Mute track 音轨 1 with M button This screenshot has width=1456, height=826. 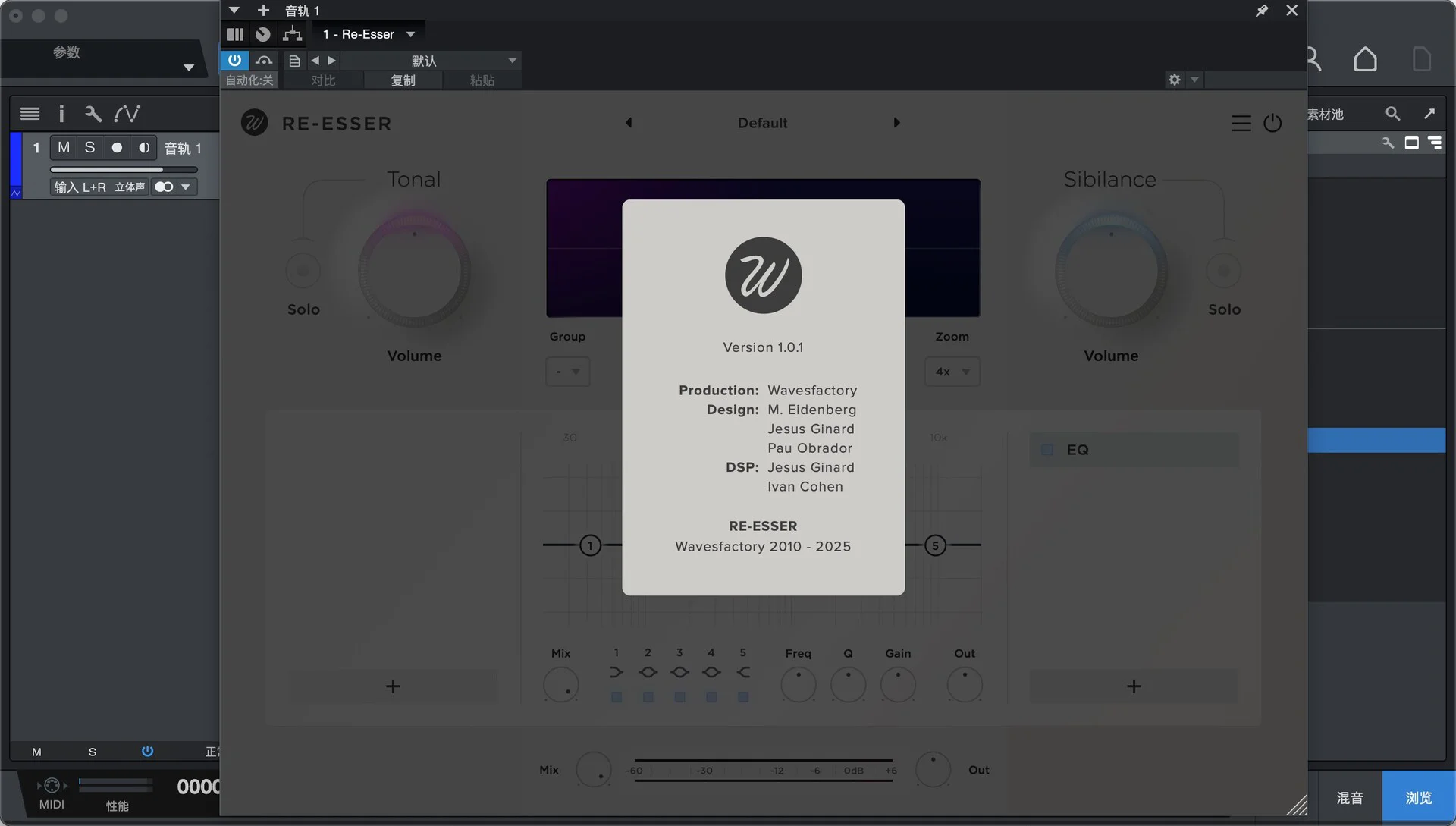point(64,148)
